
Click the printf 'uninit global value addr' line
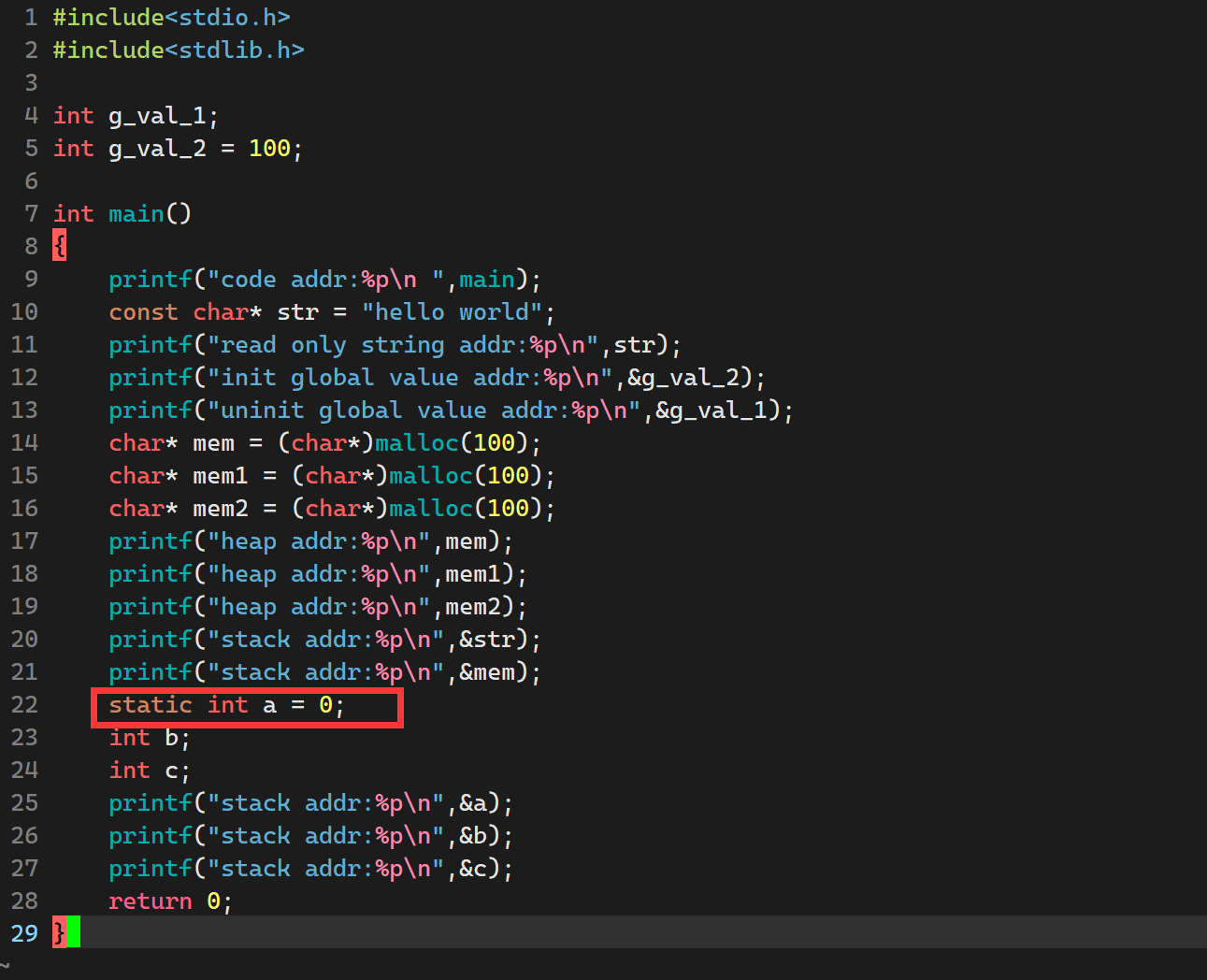tap(451, 411)
